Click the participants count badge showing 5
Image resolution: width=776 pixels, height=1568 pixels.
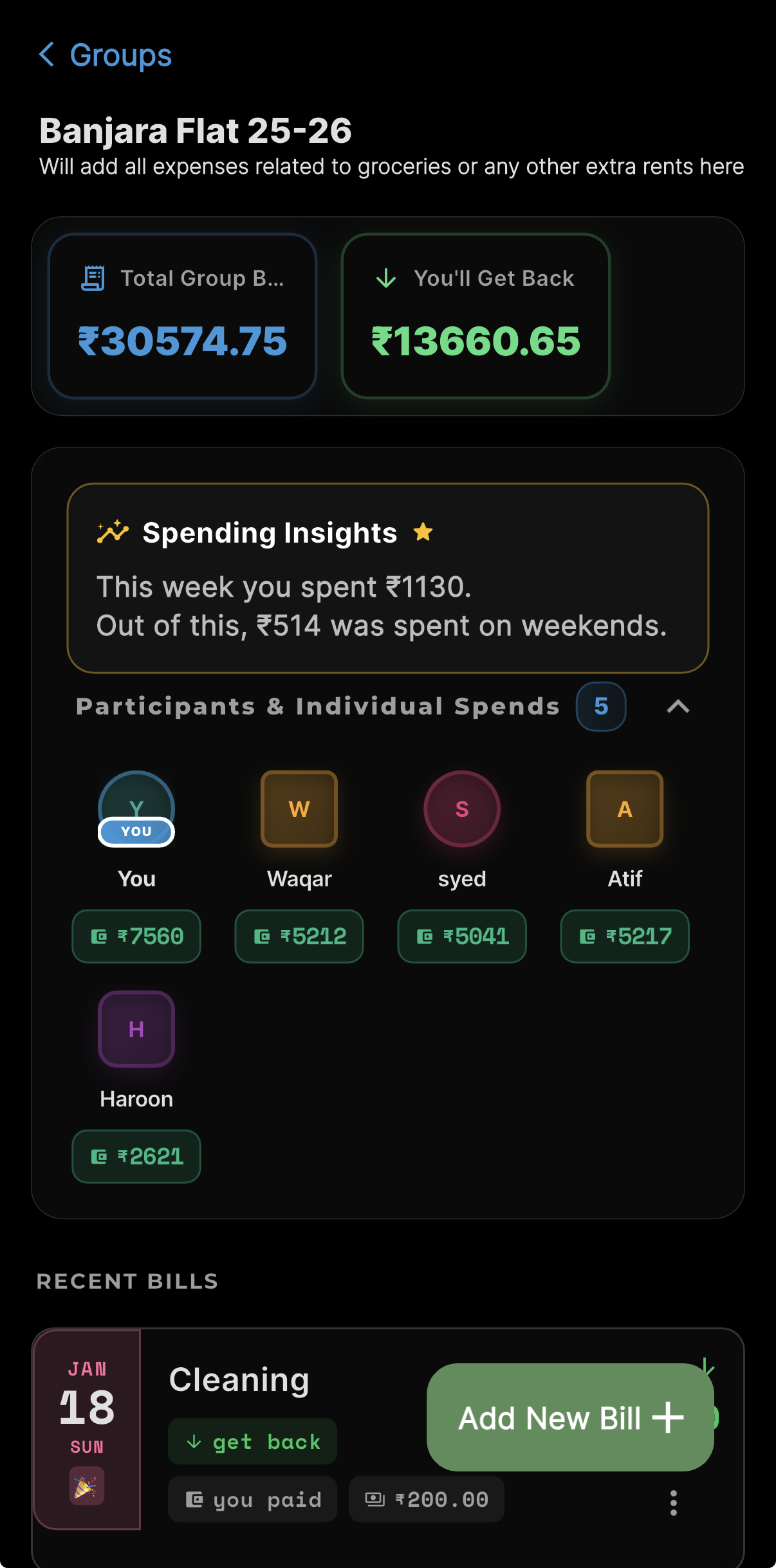[600, 707]
